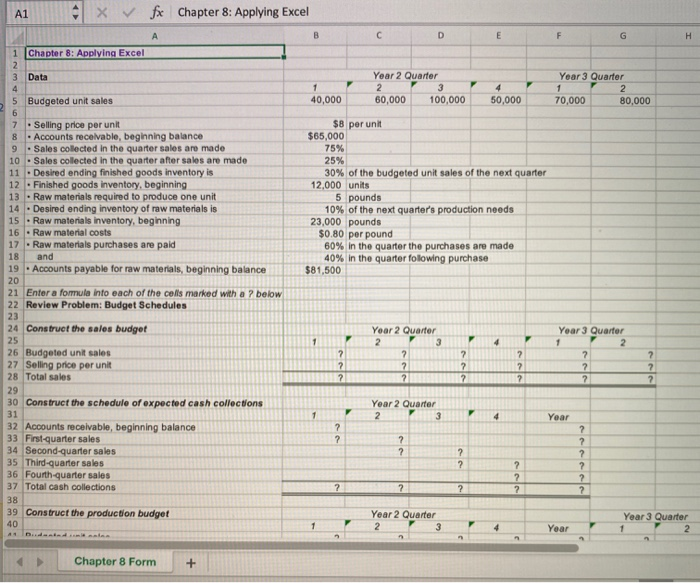Click the 25% collected cell

pyautogui.click(x=315, y=160)
